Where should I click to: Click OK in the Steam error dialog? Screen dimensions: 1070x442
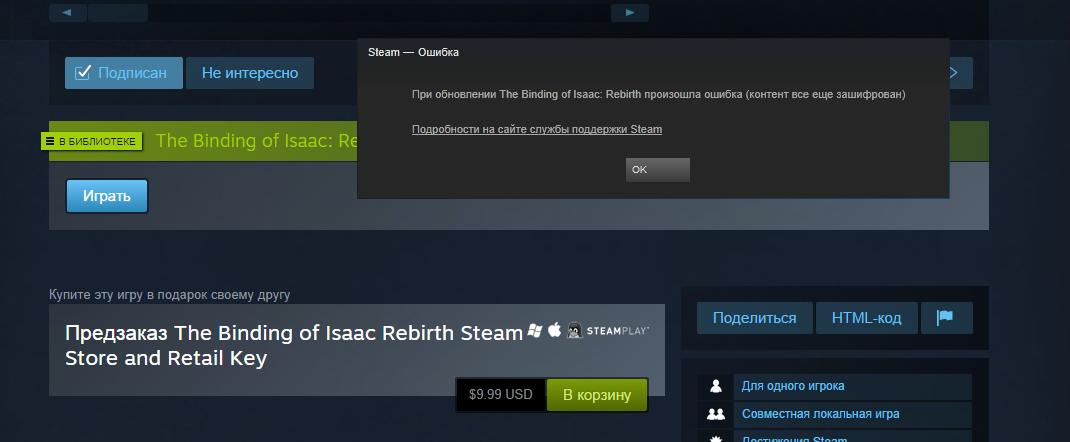[x=658, y=170]
